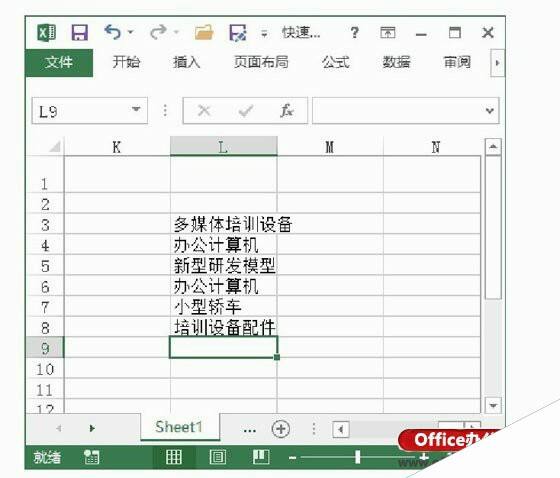The height and width of the screenshot is (478, 560).
Task: Click the vertical scrollbar thumb
Action: [x=493, y=227]
